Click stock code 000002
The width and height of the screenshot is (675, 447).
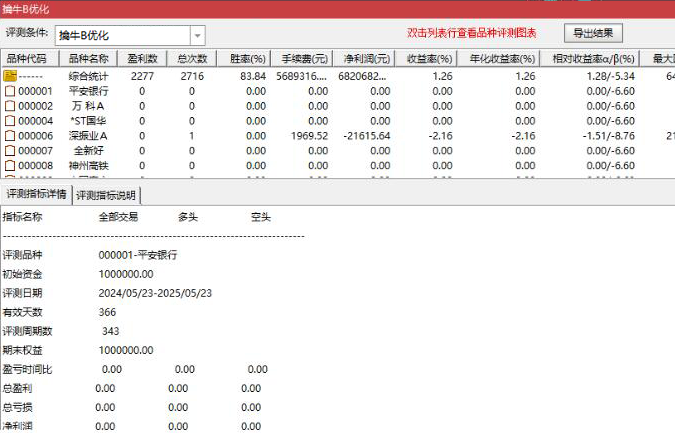[35, 106]
